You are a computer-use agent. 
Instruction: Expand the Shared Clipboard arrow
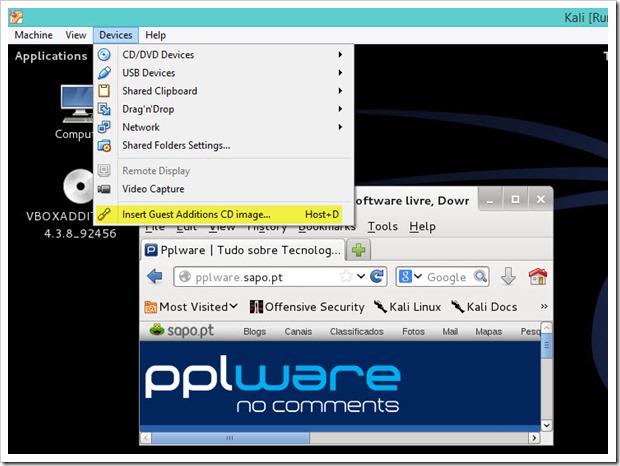click(x=340, y=91)
